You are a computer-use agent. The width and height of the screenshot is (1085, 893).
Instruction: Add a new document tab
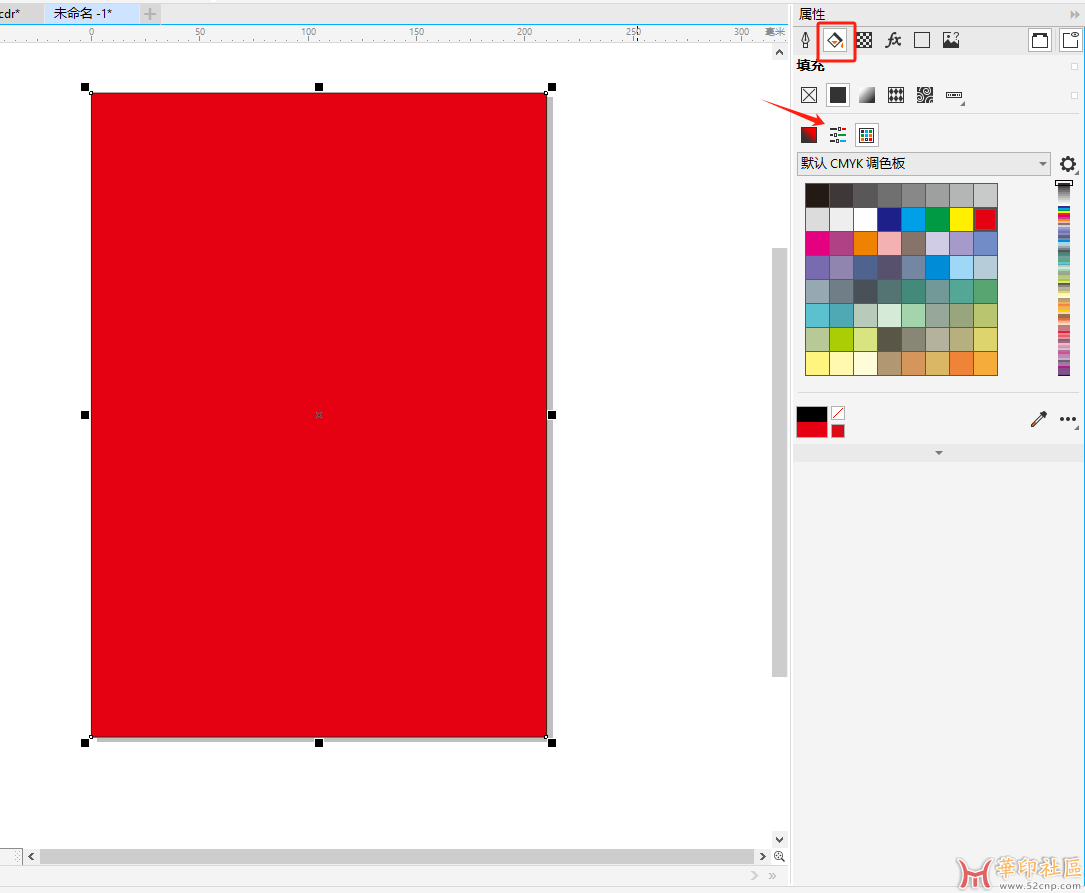click(149, 13)
